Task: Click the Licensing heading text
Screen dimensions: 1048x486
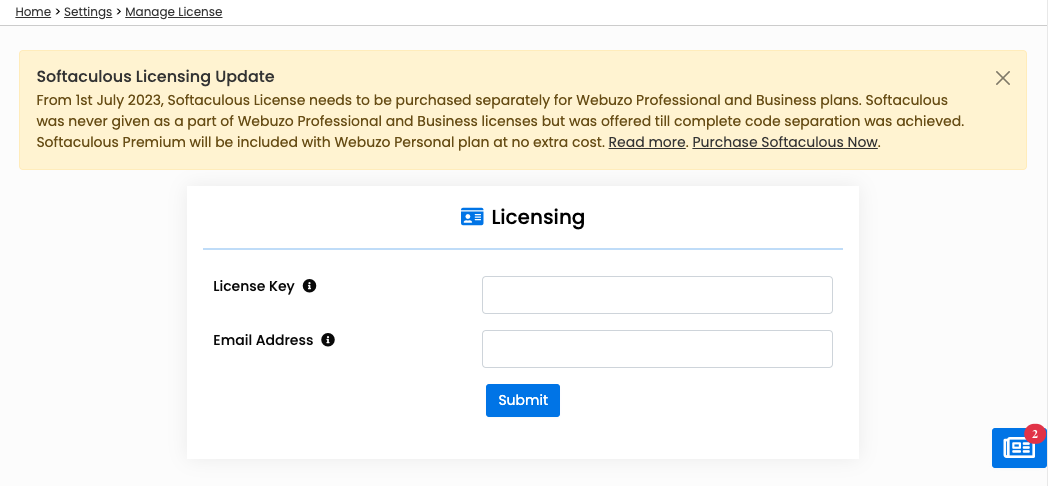Action: click(x=538, y=217)
